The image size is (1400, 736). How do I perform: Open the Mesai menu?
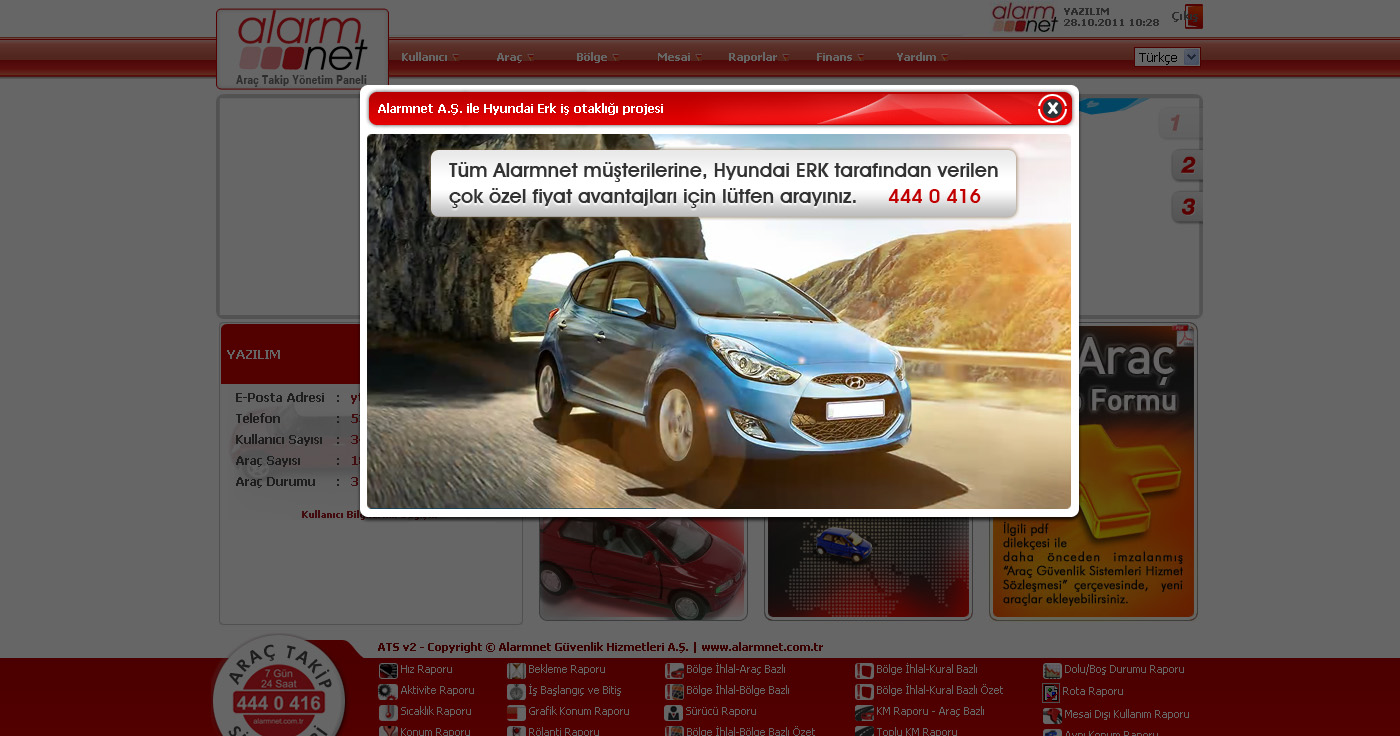[x=679, y=57]
